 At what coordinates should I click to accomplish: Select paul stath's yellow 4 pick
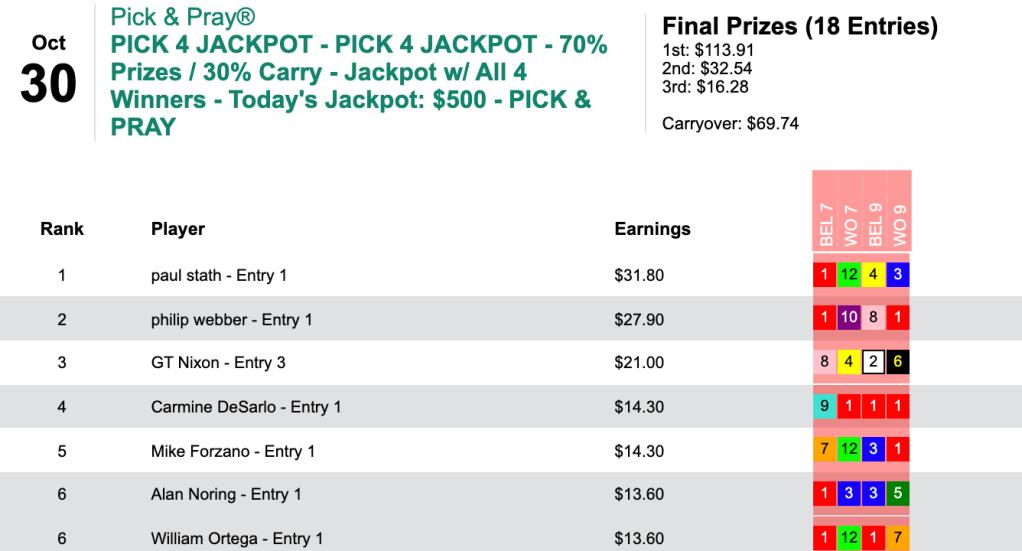click(874, 275)
